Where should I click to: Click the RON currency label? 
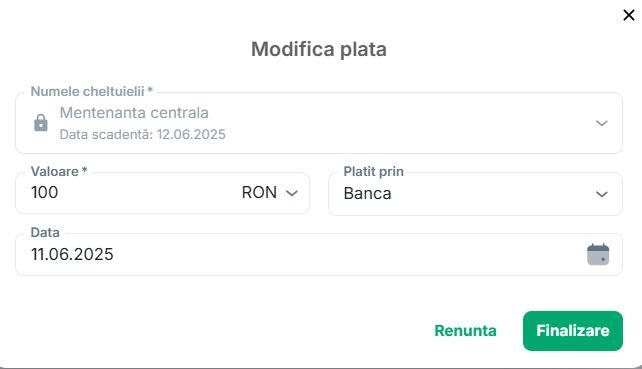coord(259,192)
